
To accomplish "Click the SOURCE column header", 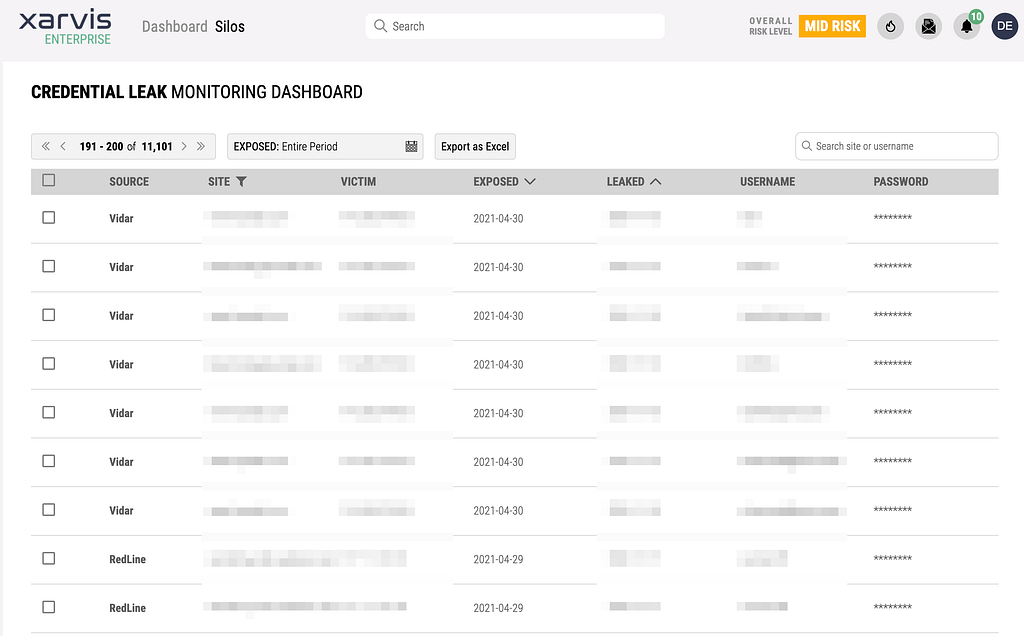I will tap(129, 182).
